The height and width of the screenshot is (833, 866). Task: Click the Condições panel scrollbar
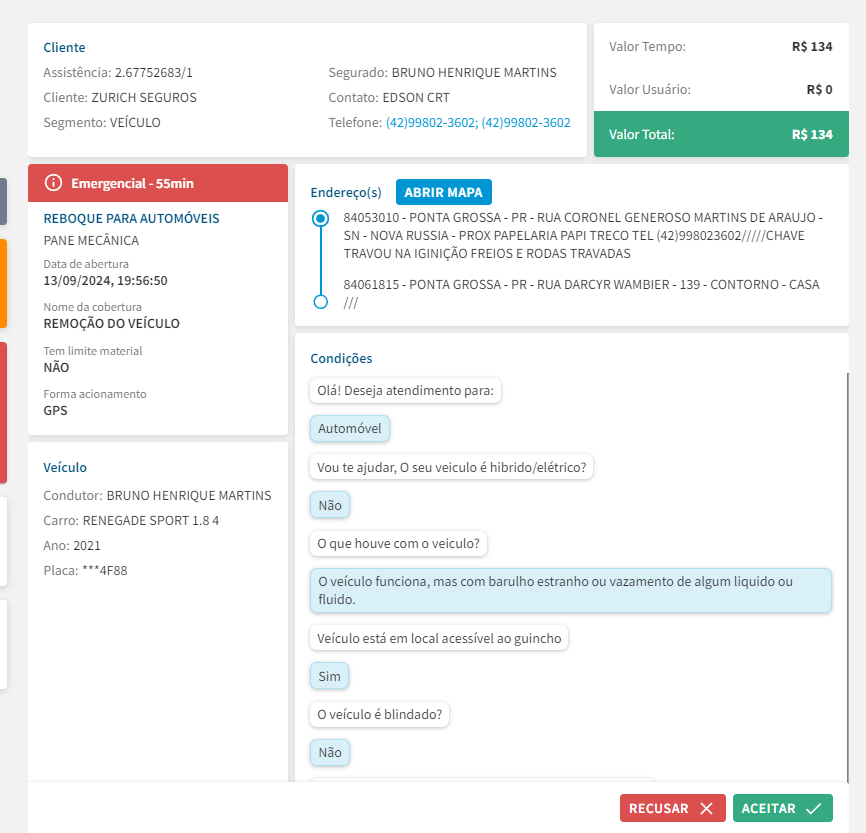click(x=847, y=570)
